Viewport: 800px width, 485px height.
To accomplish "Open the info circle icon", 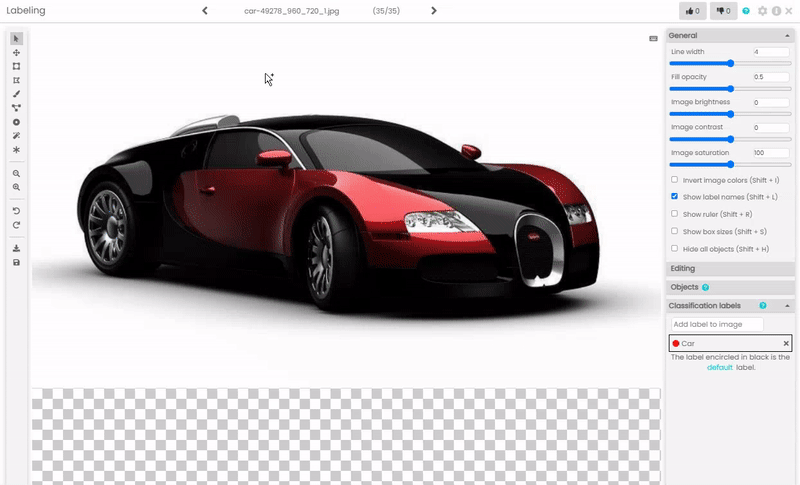I will [776, 11].
